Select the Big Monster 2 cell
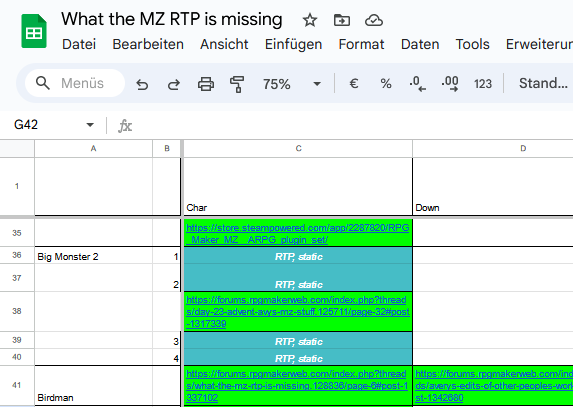573x407 pixels. 93,255
